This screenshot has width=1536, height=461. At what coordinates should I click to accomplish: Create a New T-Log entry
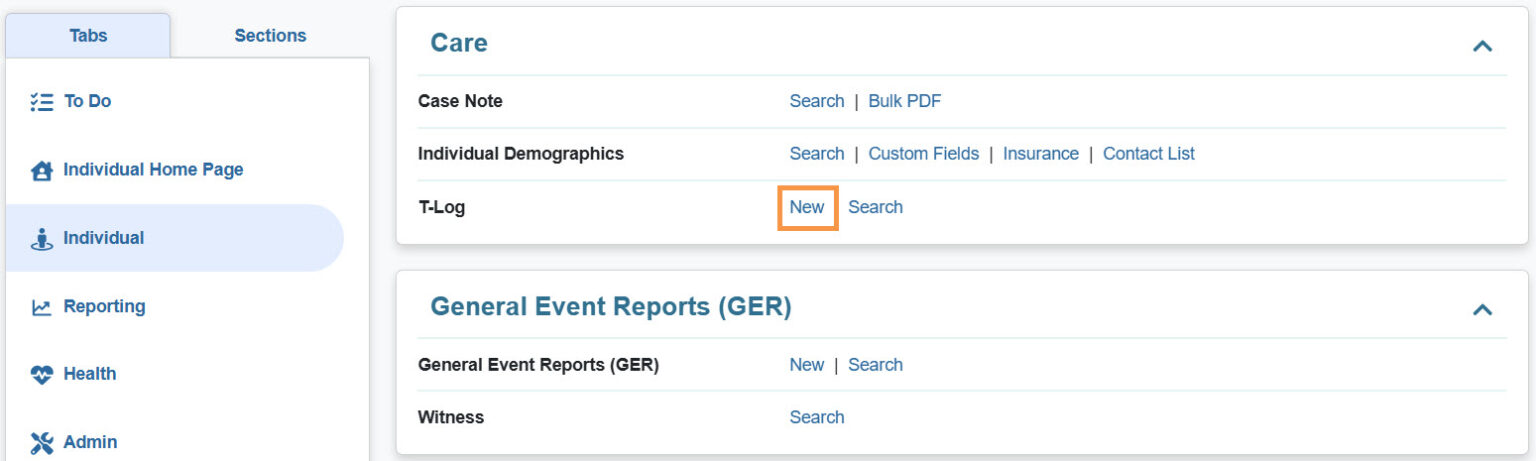807,207
